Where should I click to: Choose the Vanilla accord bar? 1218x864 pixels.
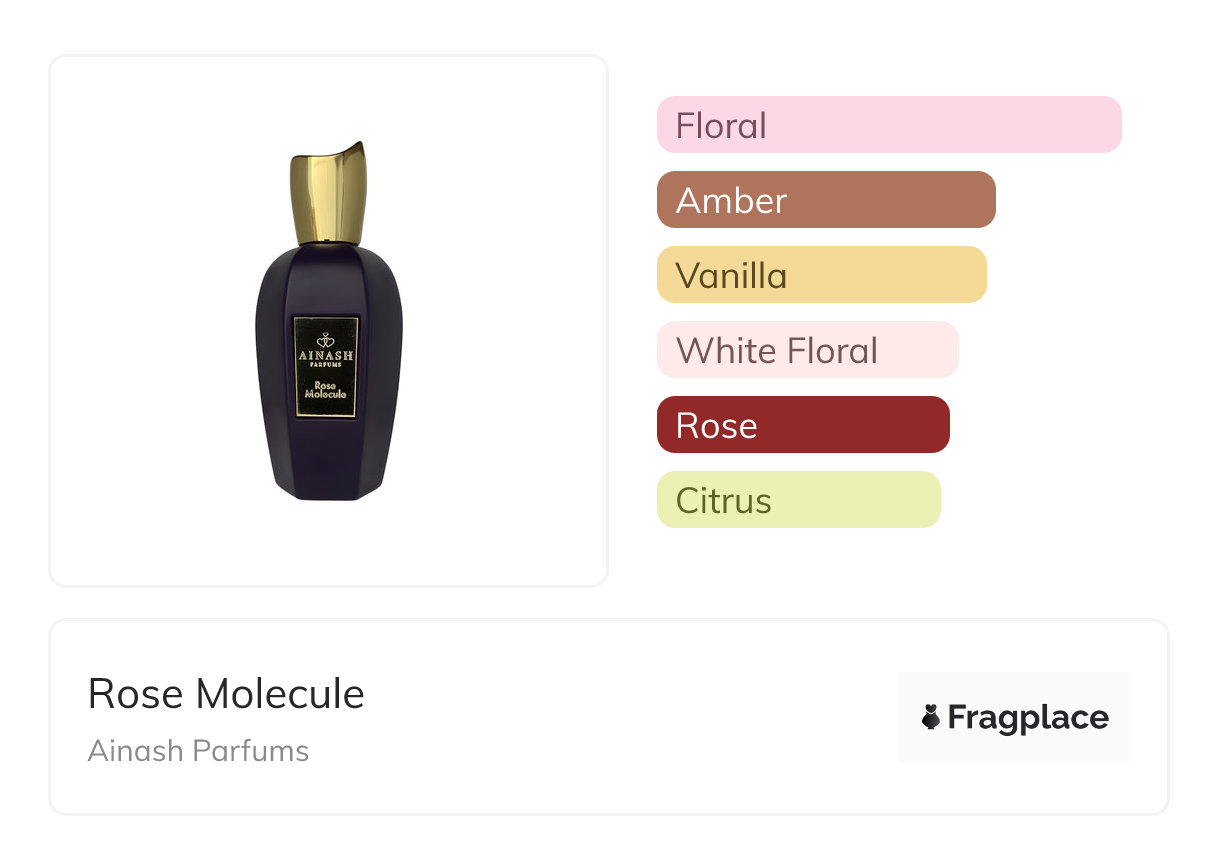coord(821,275)
